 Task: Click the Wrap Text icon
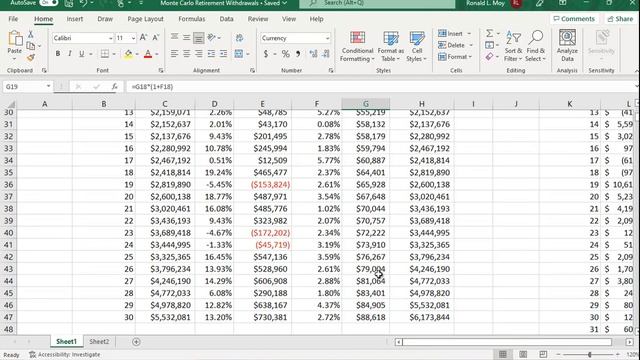pos(239,38)
